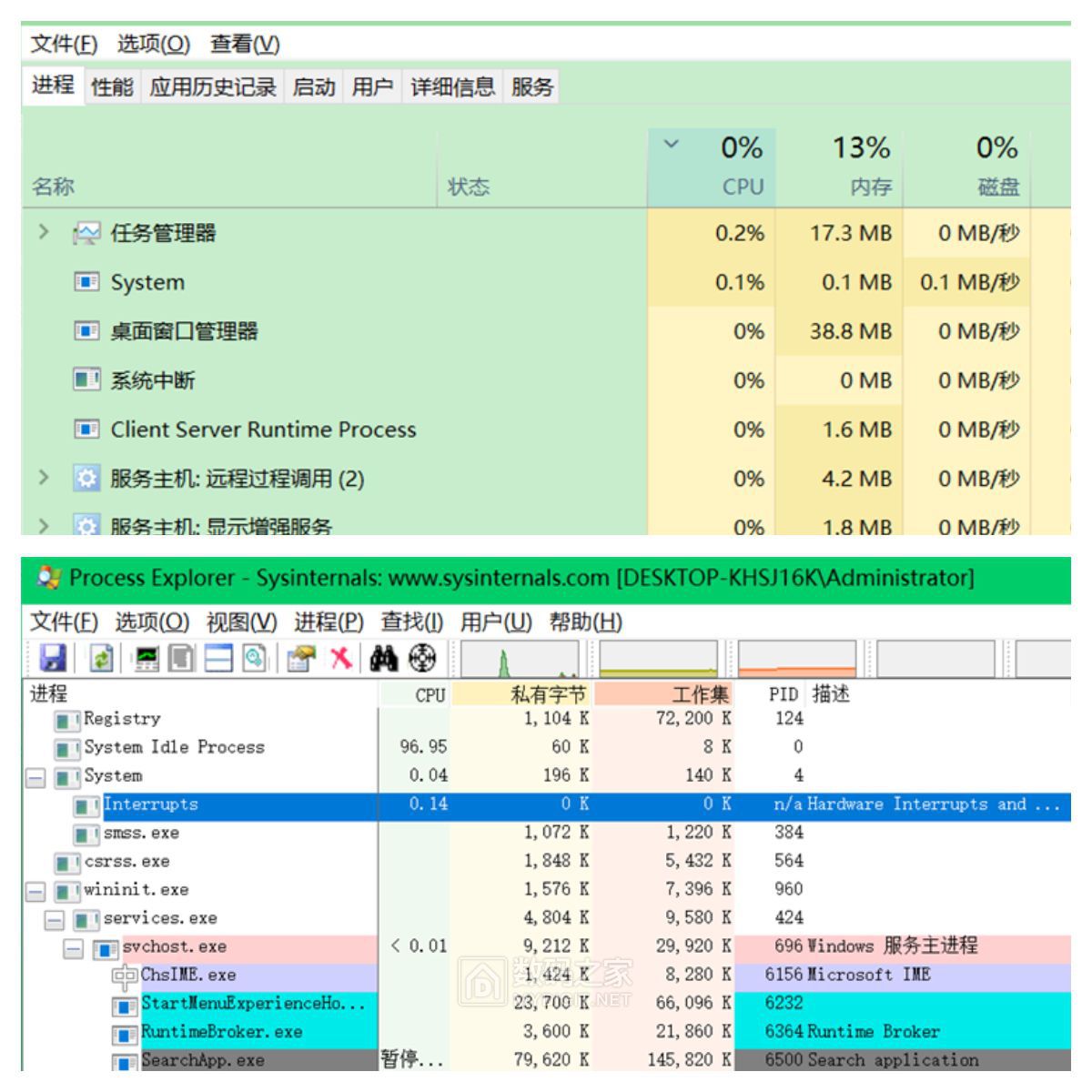Click the StartMenuExperienceHo... process icon

tap(124, 1006)
